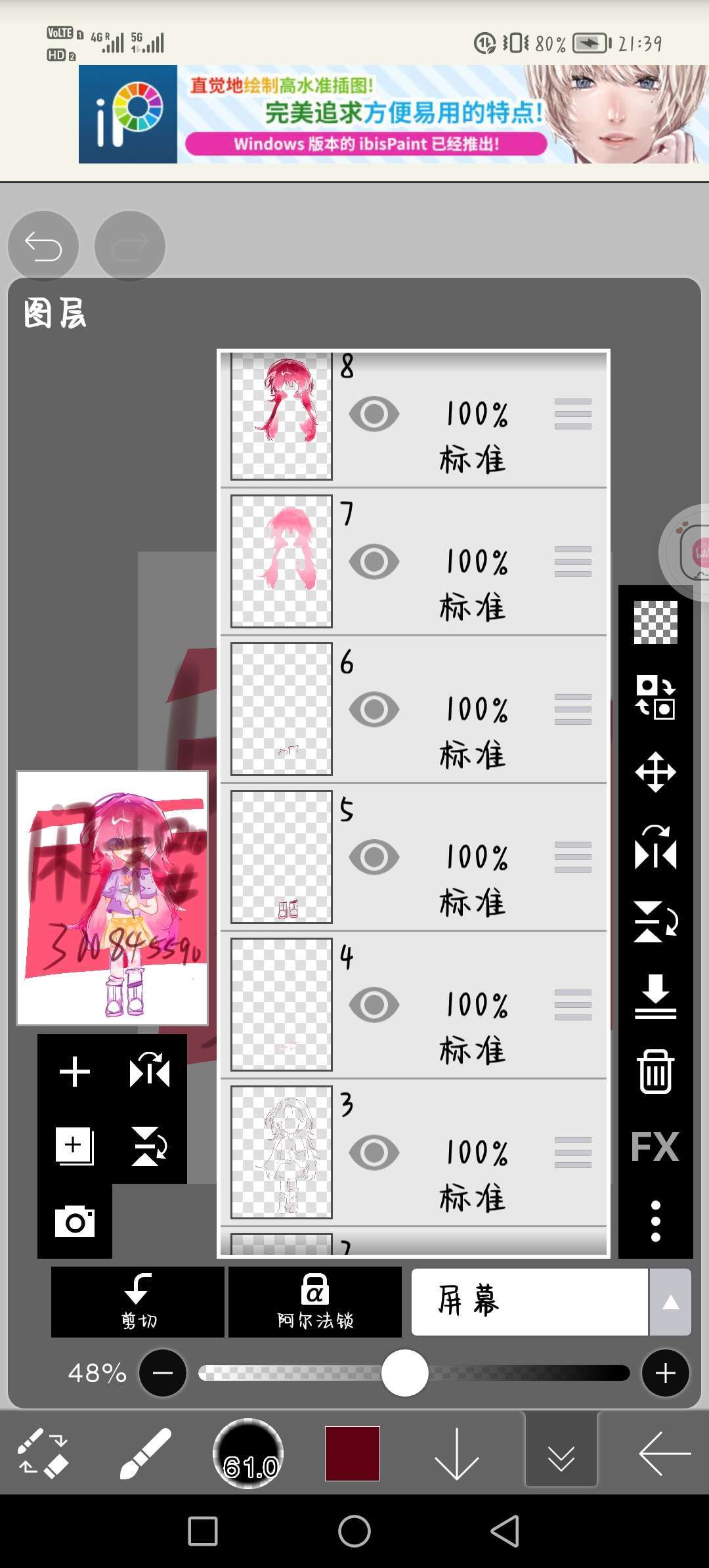Open the 屏幕 blend mode selector
Viewport: 709px width, 1568px height.
530,1302
